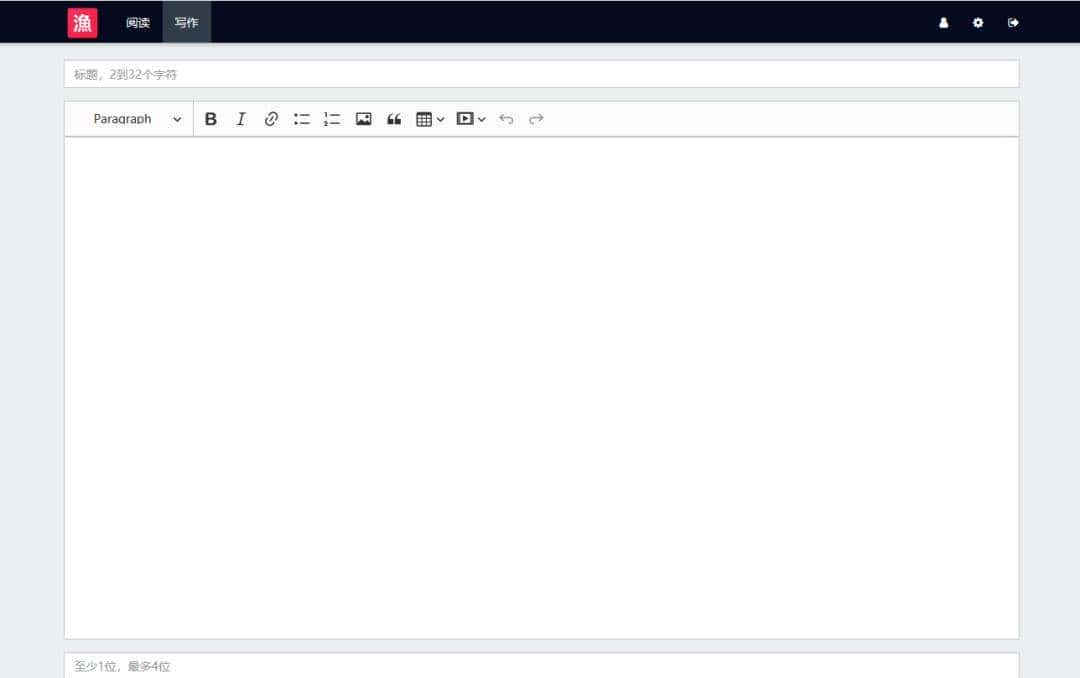Open the settings gear icon
This screenshot has height=678, width=1080.
tap(978, 23)
